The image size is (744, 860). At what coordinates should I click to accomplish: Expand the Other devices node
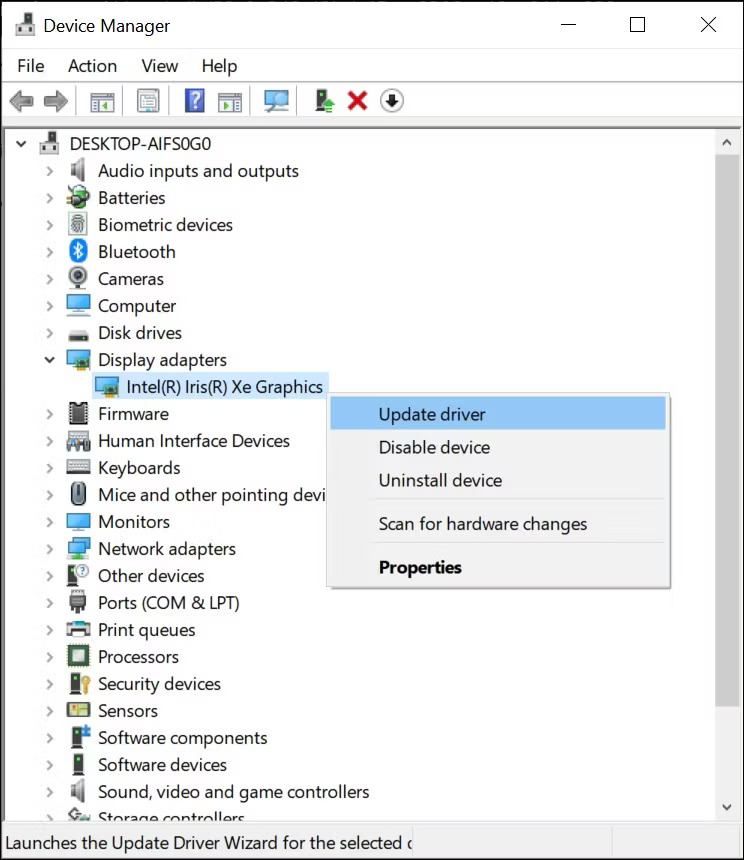(49, 576)
